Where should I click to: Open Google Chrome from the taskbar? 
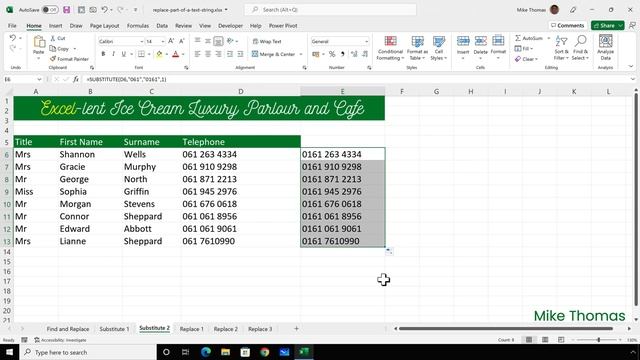coord(264,352)
